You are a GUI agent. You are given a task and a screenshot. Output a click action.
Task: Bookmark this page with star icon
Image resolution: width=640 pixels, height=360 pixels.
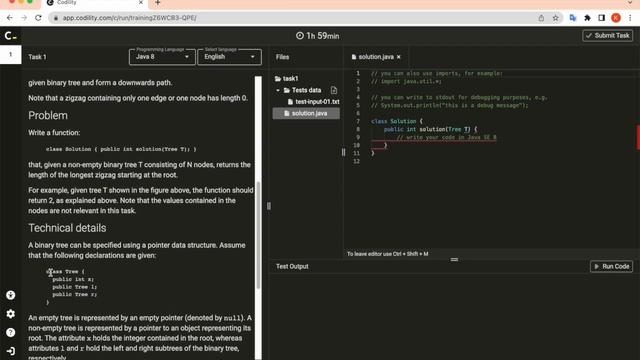coord(556,18)
